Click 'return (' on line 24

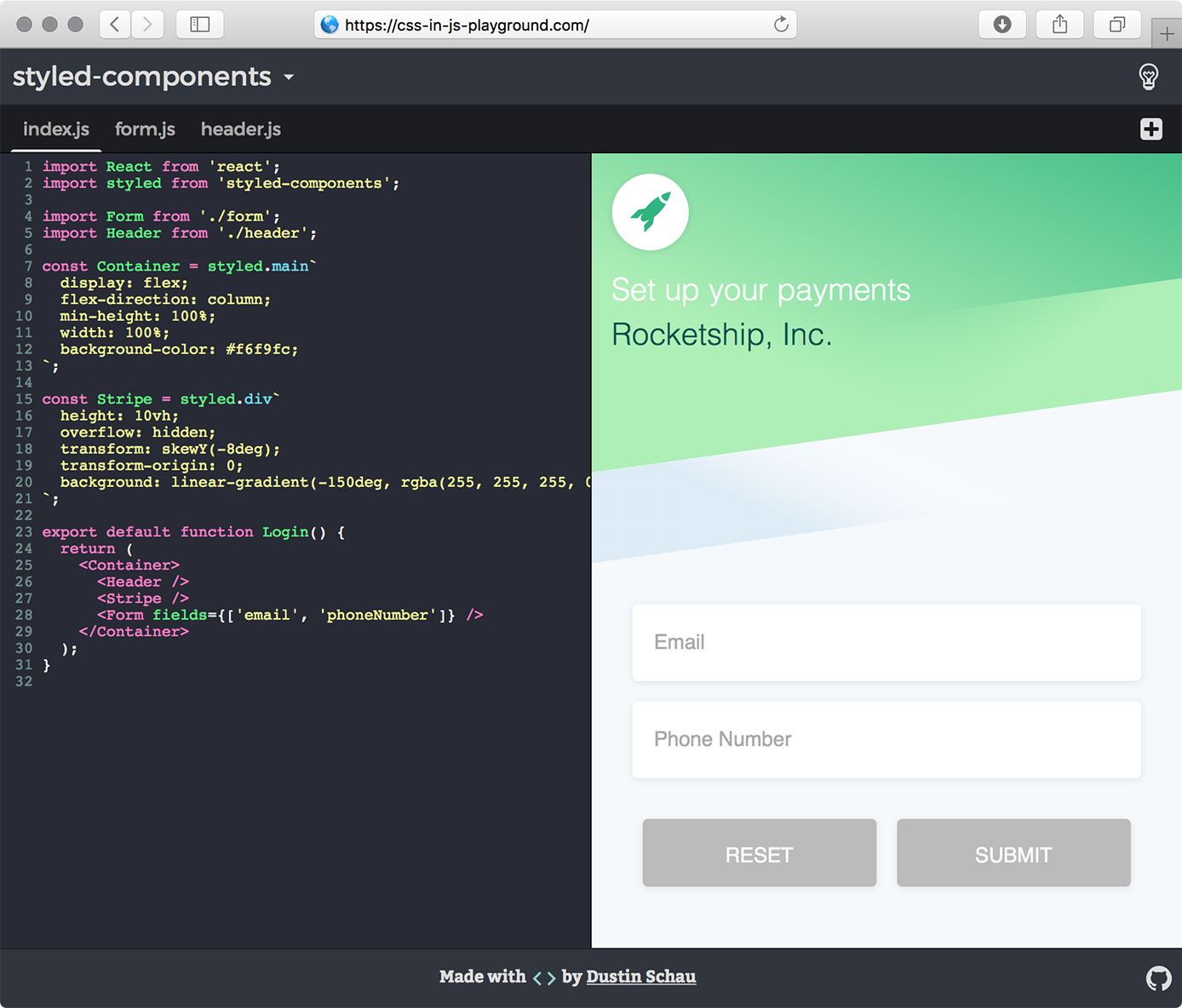[x=96, y=549]
